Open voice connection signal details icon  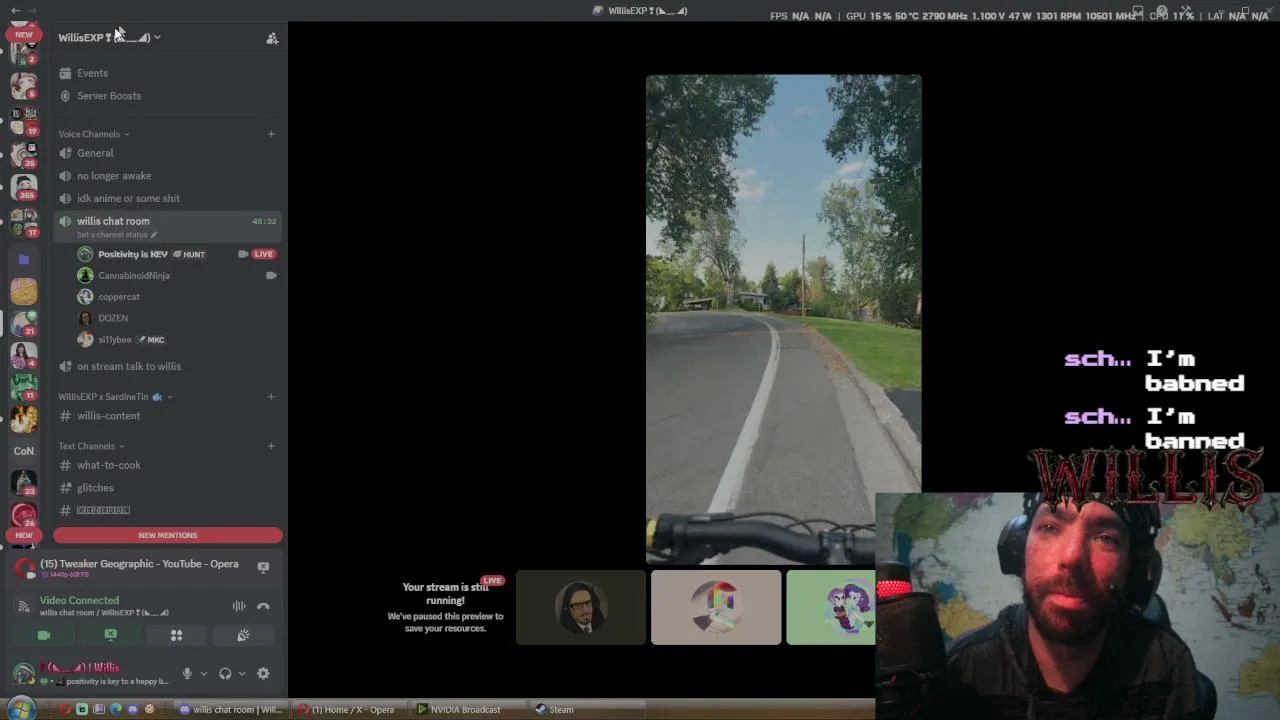(24, 605)
